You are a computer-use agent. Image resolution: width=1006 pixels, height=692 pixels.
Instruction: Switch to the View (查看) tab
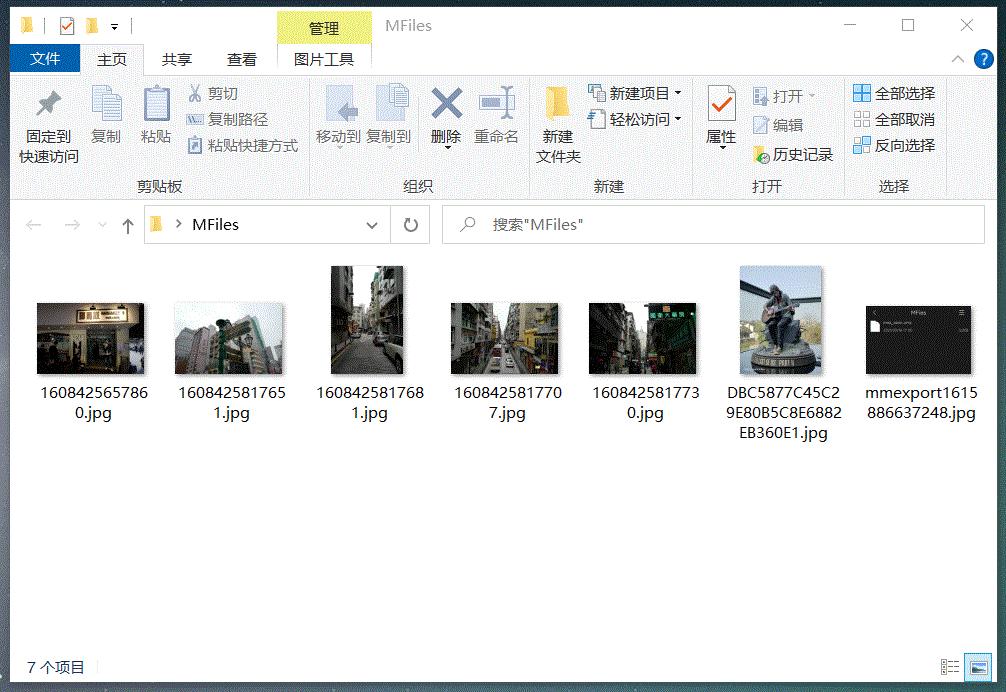pyautogui.click(x=242, y=60)
